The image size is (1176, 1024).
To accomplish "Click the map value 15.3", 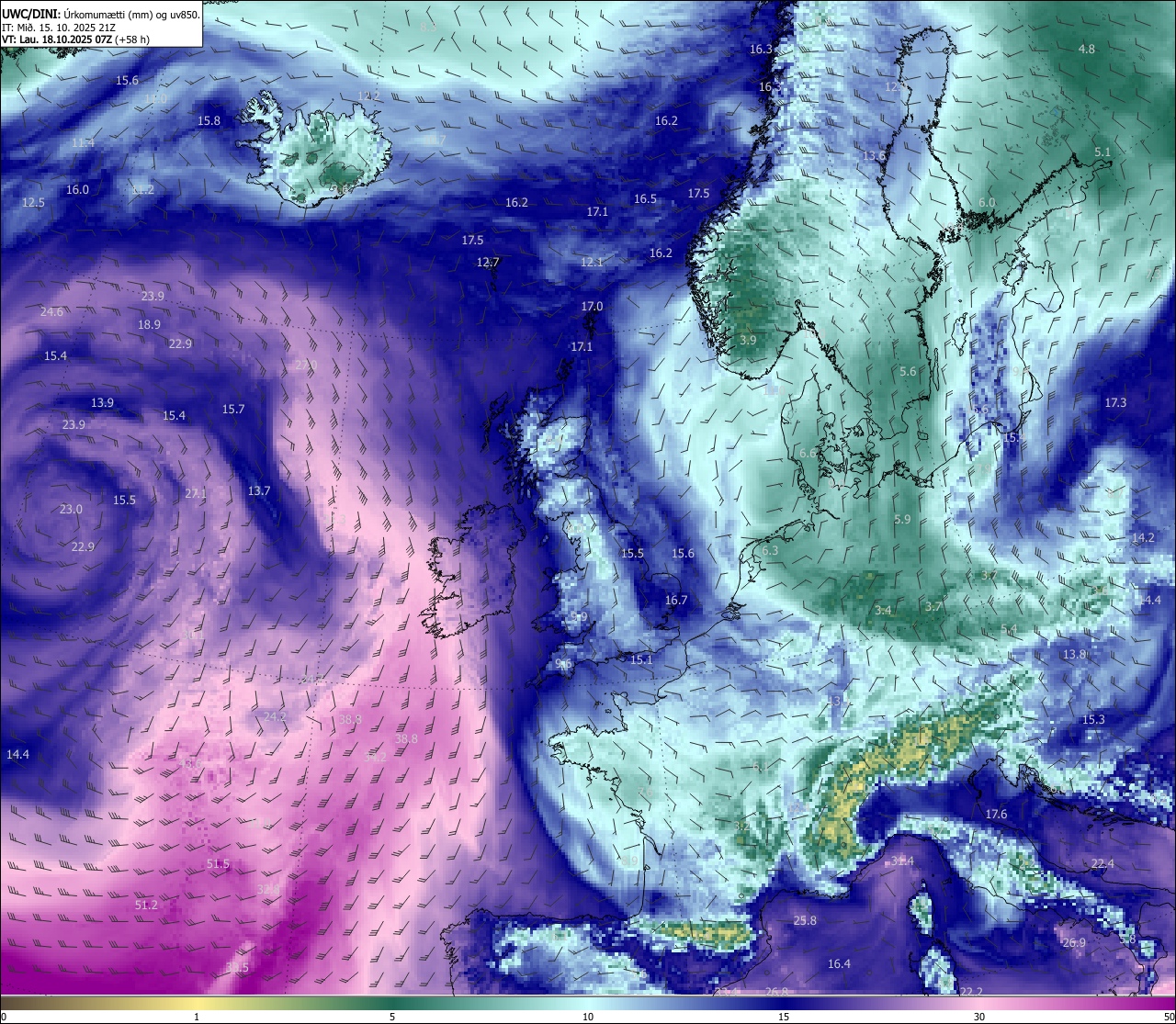I will click(x=1093, y=720).
